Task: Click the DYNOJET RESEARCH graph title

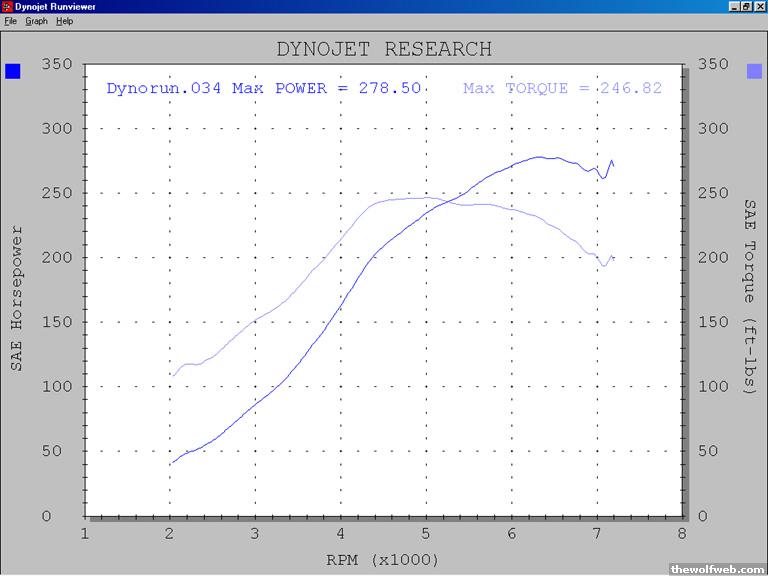Action: click(x=384, y=49)
